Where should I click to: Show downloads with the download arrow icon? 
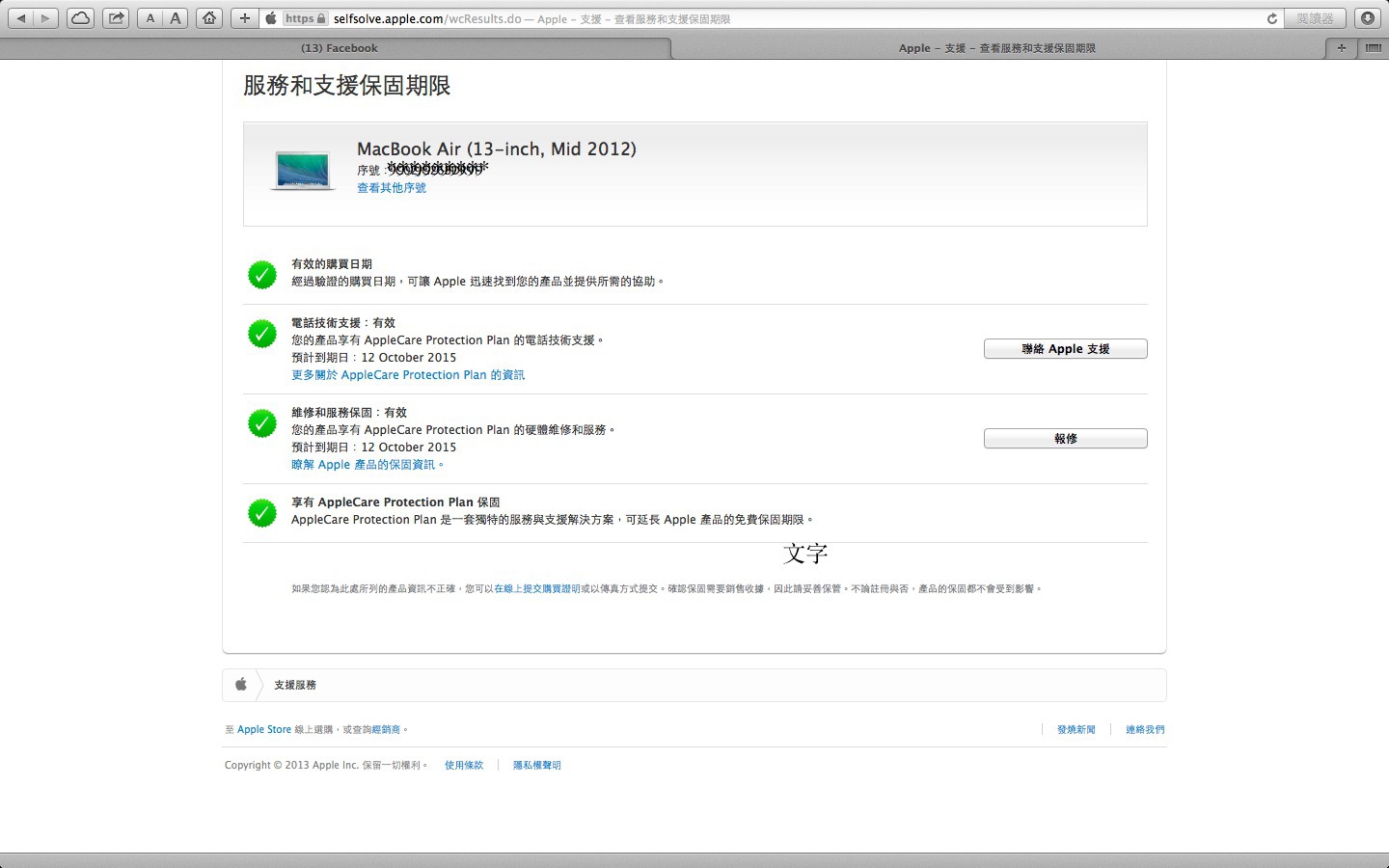[x=1367, y=18]
